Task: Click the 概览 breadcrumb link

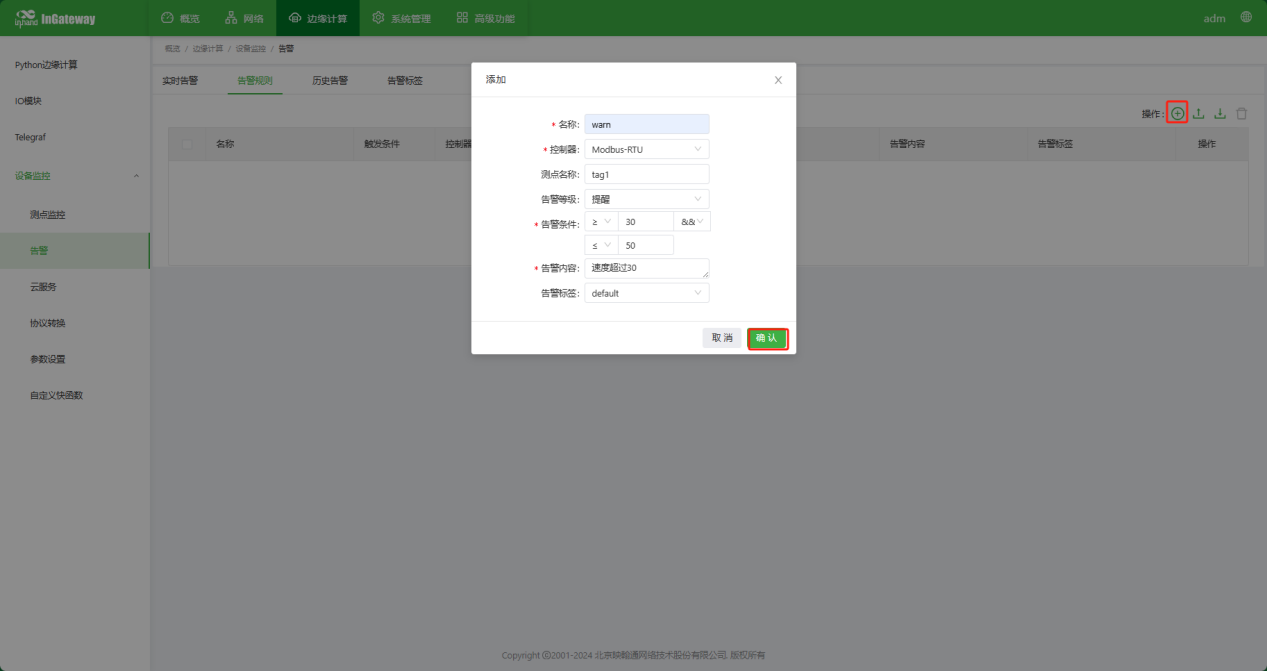Action: 172,48
